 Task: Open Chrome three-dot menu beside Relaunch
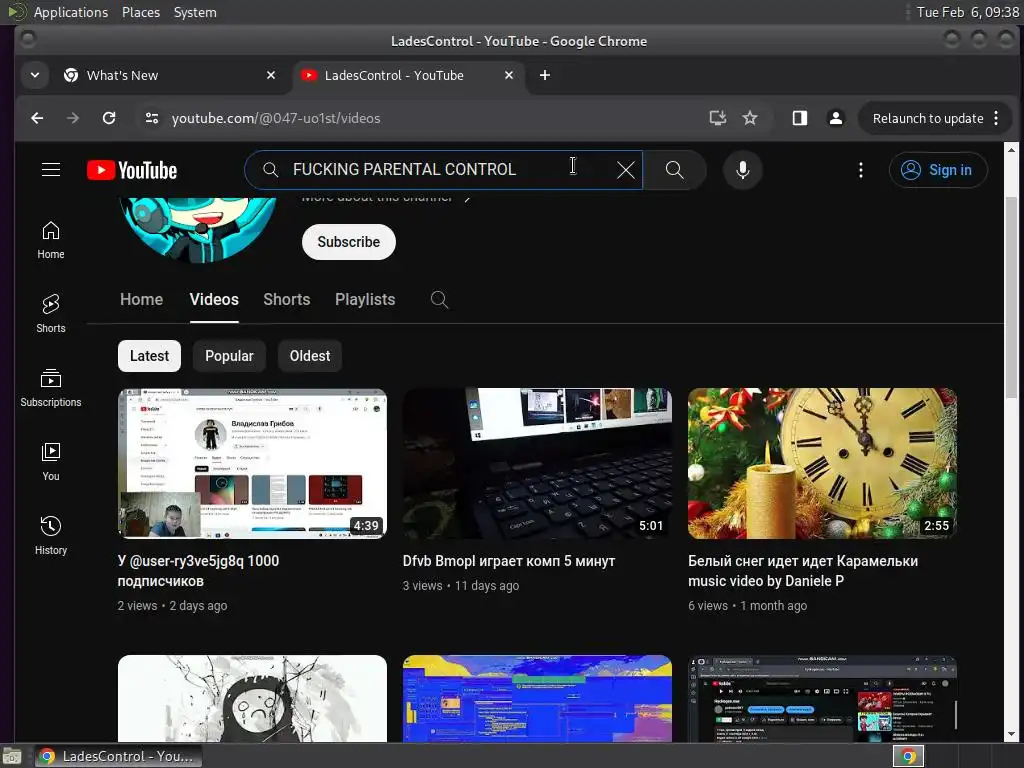pos(996,118)
